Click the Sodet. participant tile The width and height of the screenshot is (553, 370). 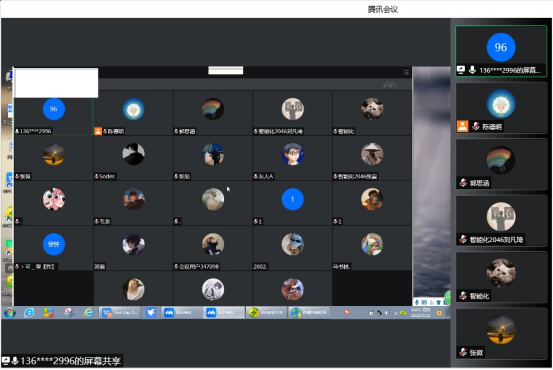coord(133,158)
